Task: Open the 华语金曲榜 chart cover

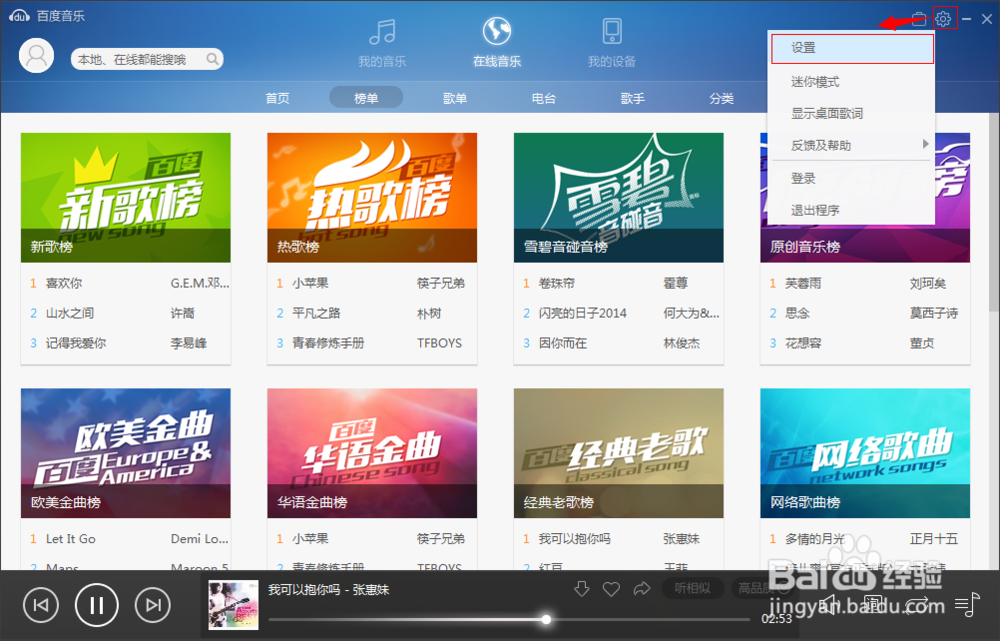Action: (x=372, y=453)
